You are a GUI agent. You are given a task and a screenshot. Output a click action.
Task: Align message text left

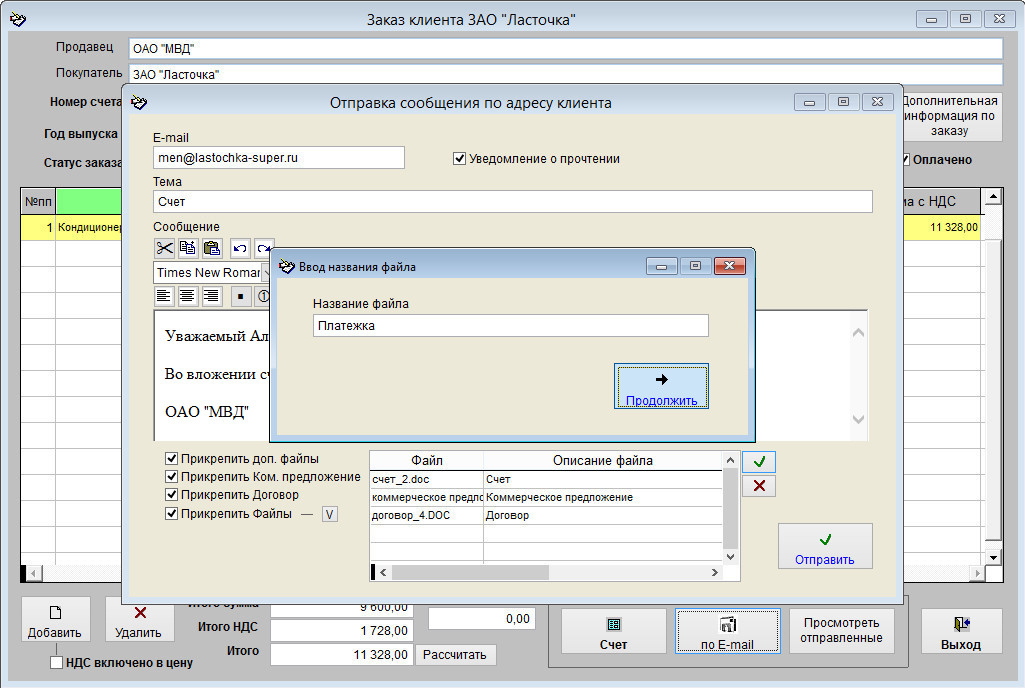tap(164, 296)
